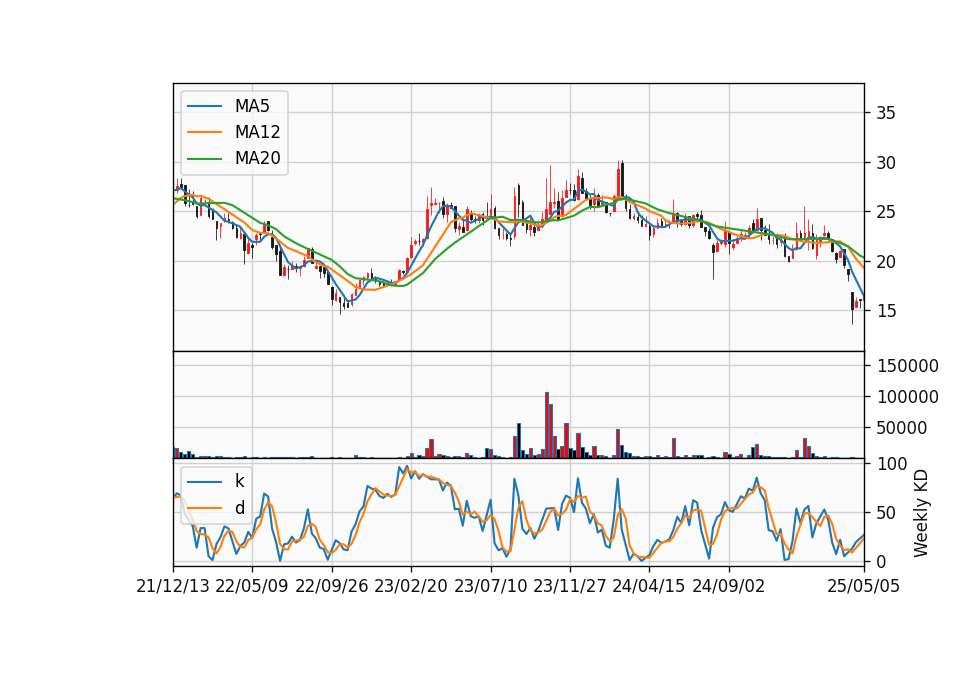
Task: Click the date label 22/05/09
Action: pyautogui.click(x=252, y=586)
